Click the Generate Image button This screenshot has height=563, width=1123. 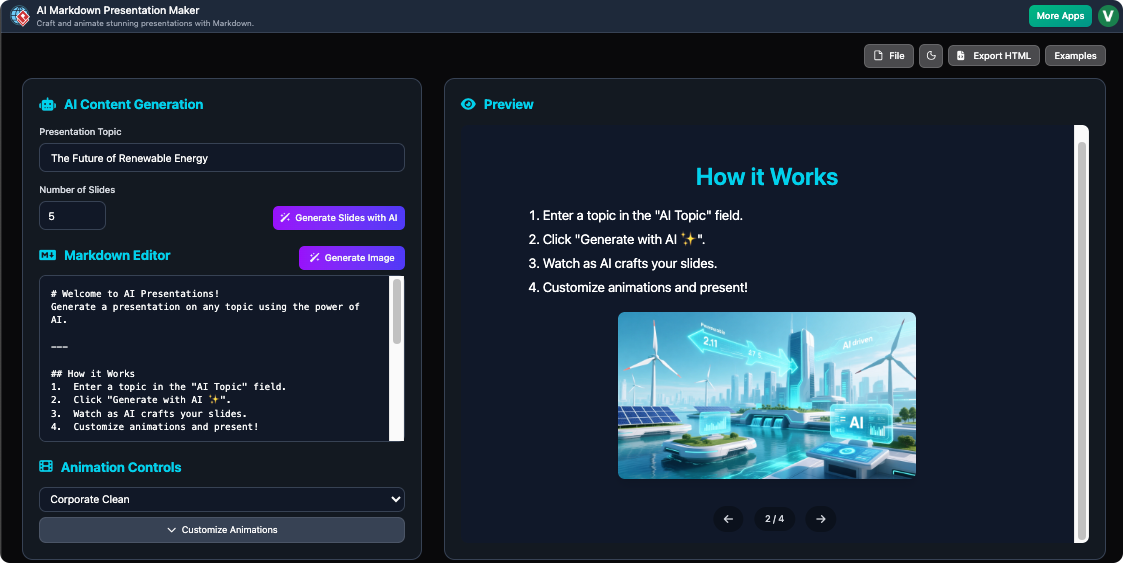pos(352,258)
